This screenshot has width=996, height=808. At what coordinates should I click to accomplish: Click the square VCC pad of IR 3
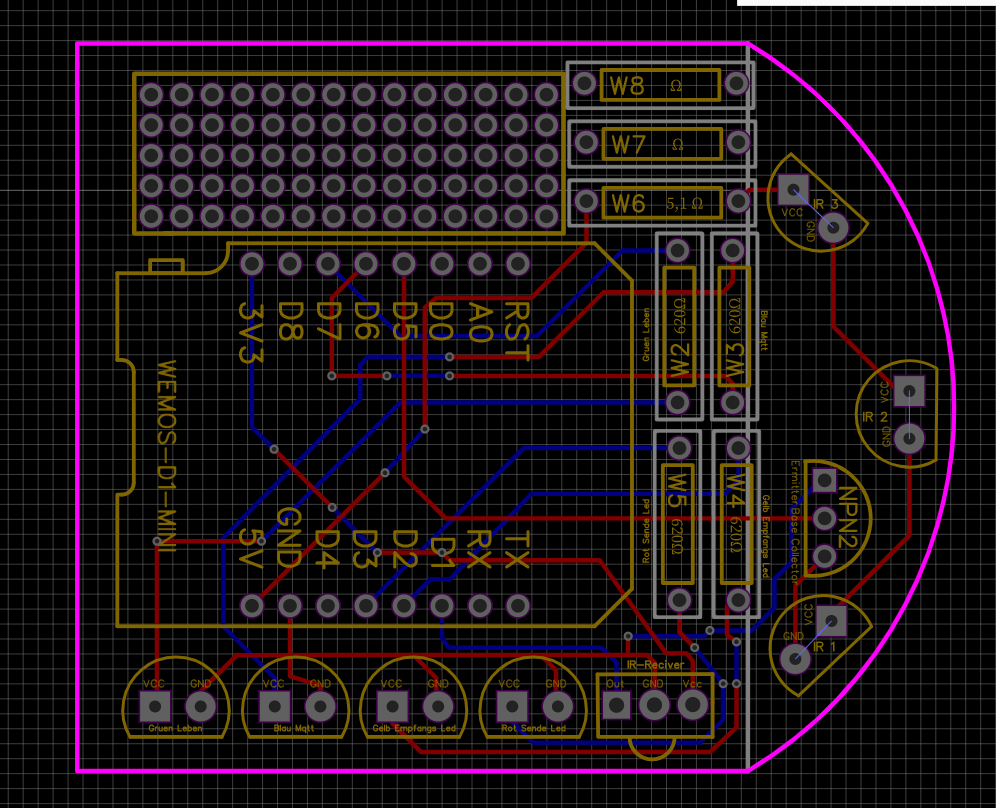point(793,189)
